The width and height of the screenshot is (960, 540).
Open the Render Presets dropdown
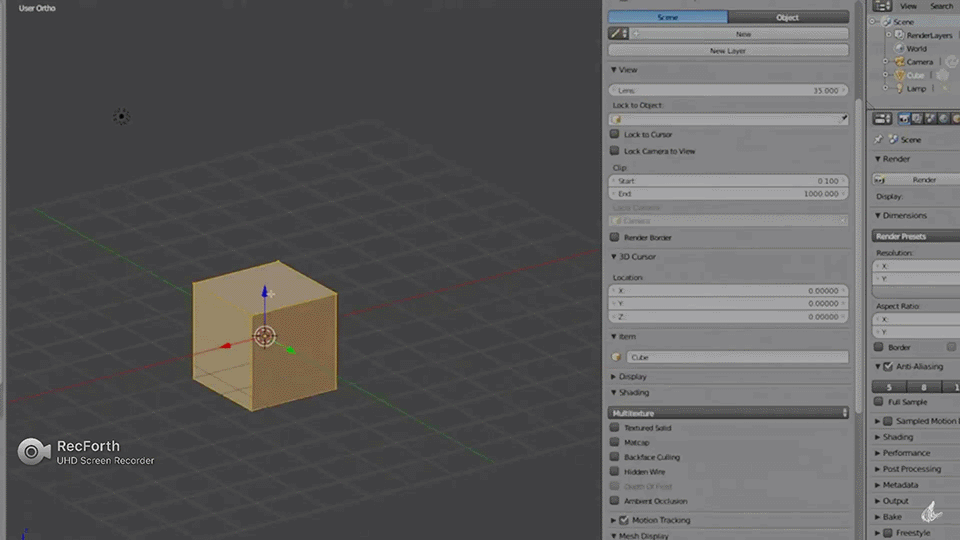(x=916, y=236)
